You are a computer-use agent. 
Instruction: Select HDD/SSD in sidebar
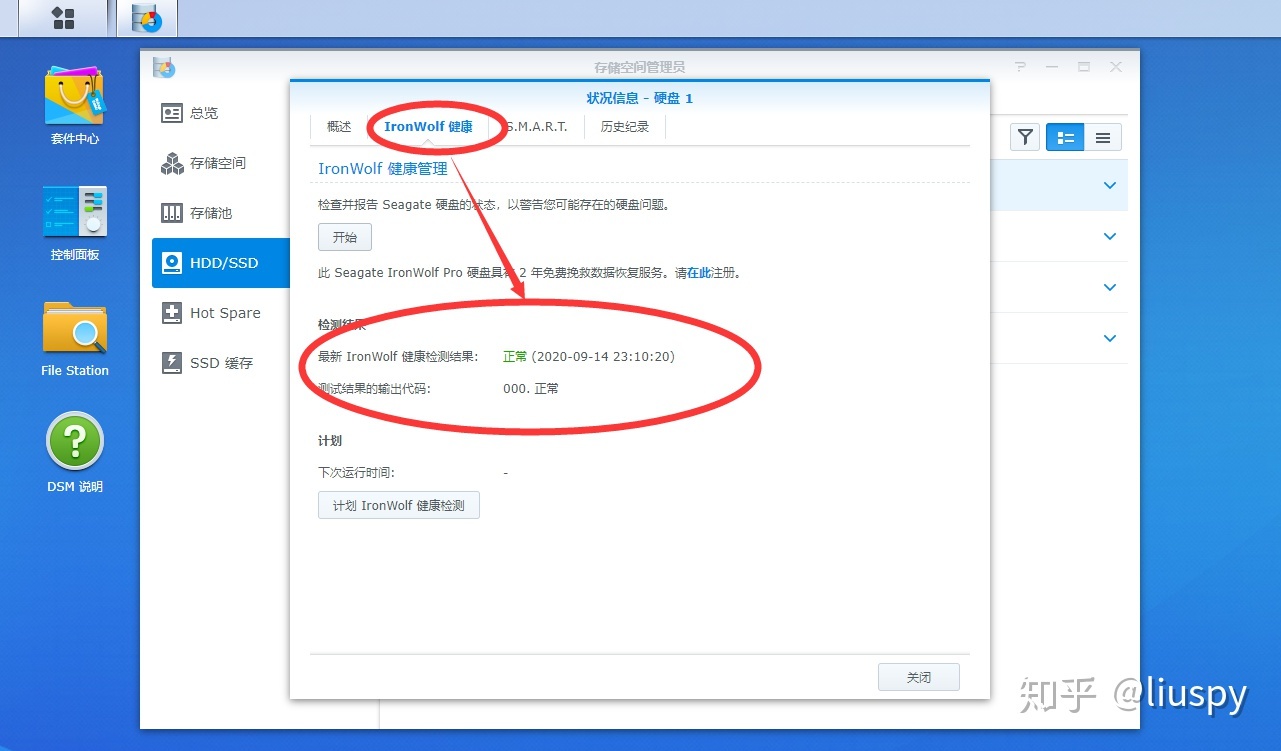click(x=221, y=263)
